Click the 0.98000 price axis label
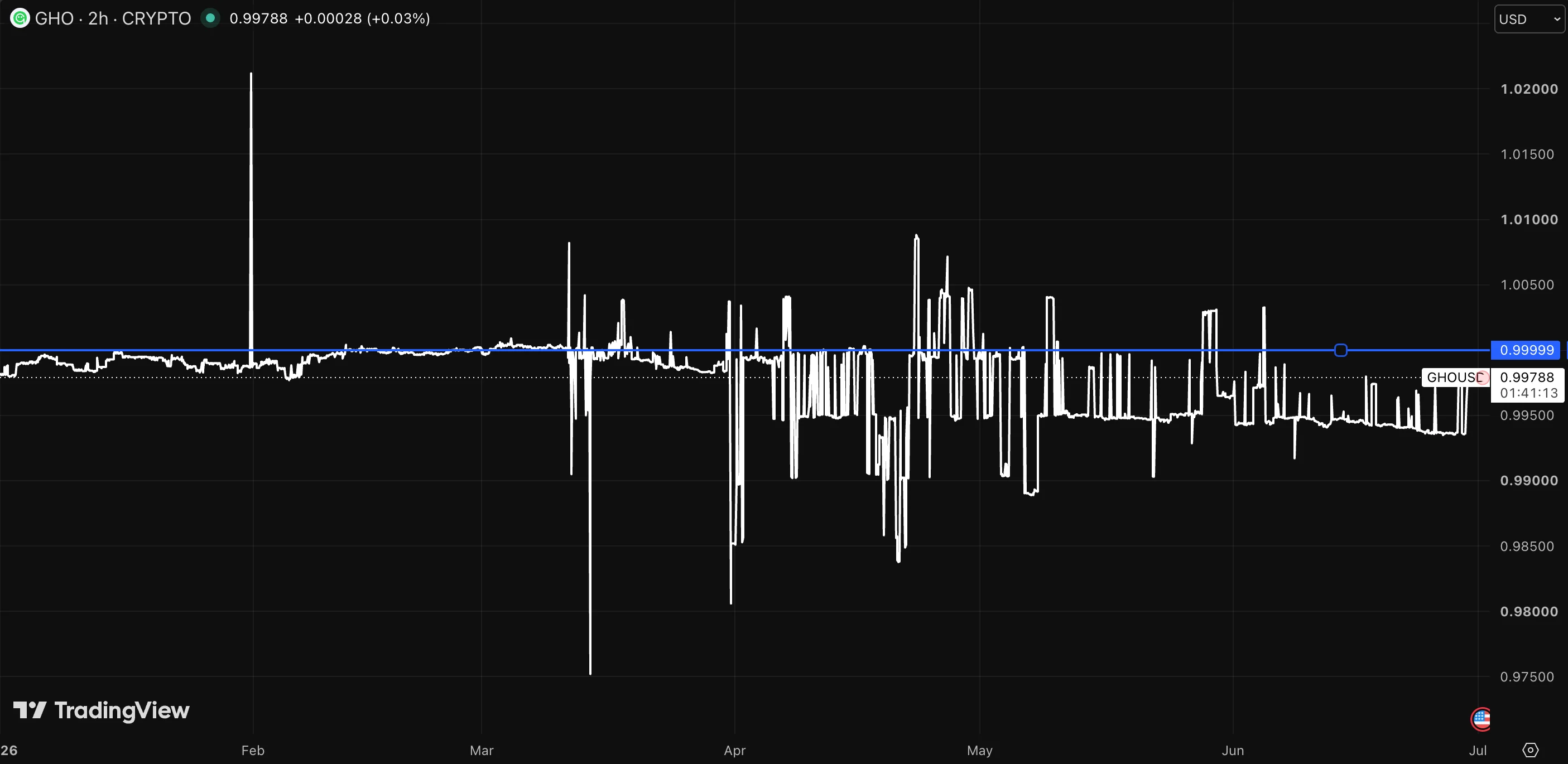Image resolution: width=1568 pixels, height=764 pixels. pyautogui.click(x=1529, y=611)
